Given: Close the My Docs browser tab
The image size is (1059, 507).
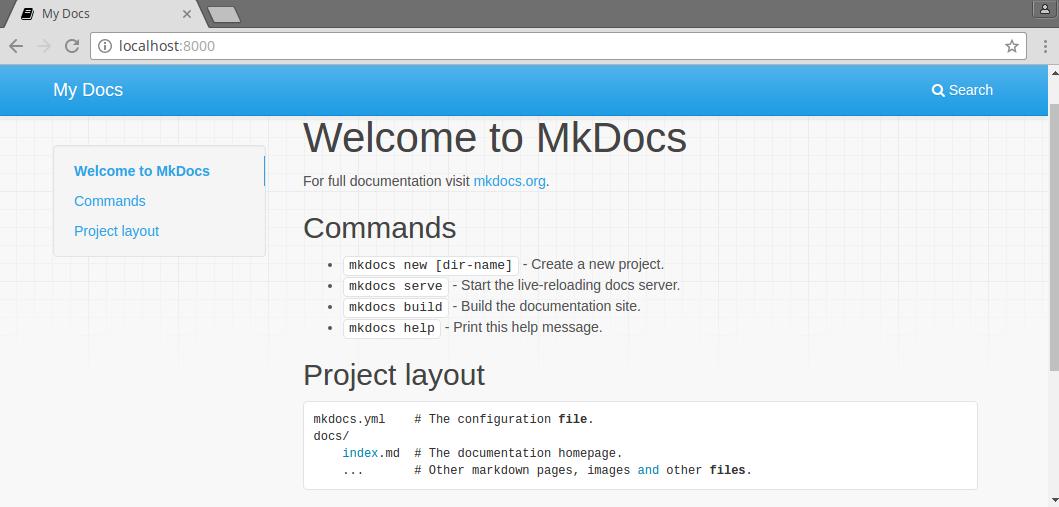Looking at the screenshot, I should (187, 14).
